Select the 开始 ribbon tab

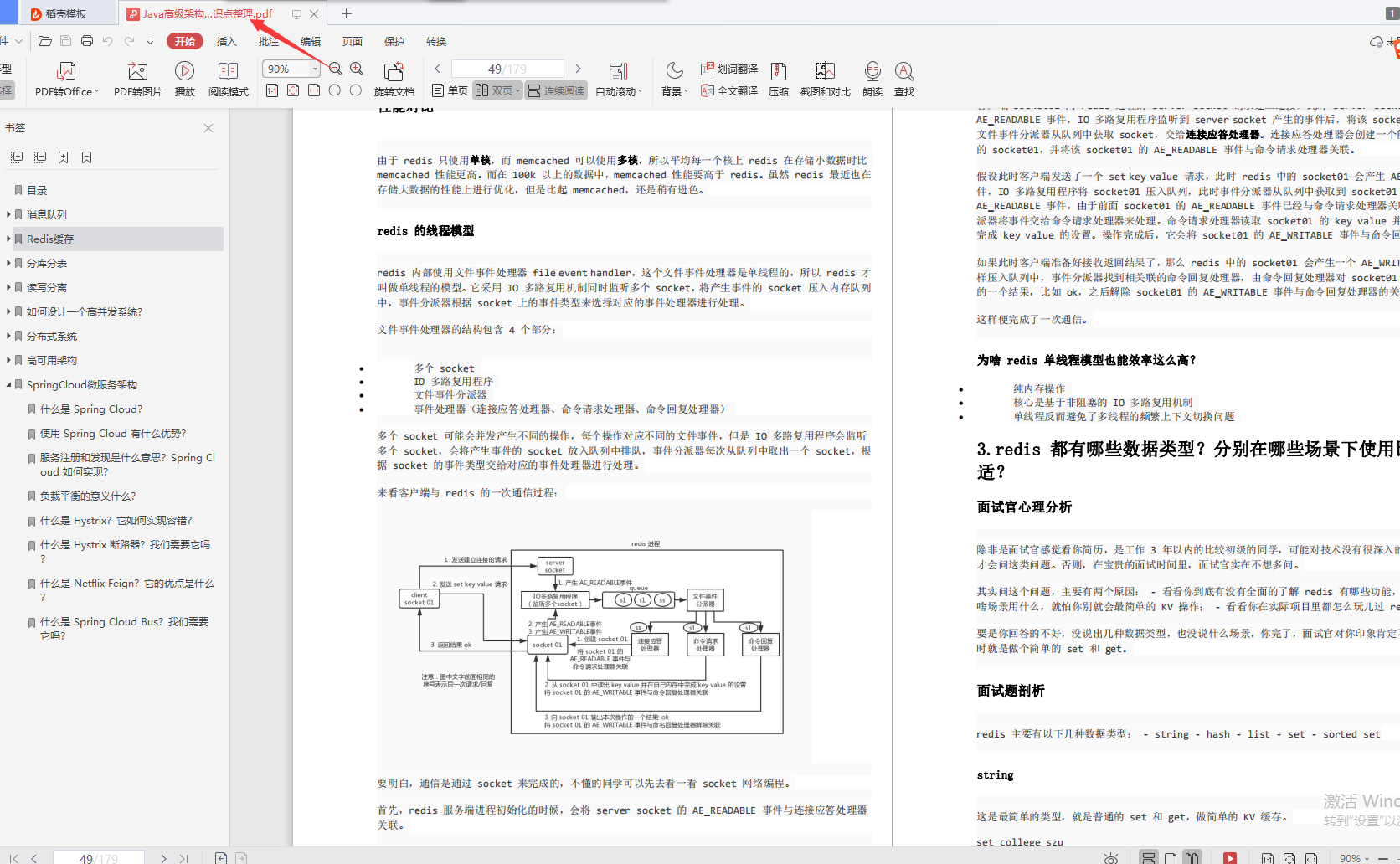tap(185, 41)
